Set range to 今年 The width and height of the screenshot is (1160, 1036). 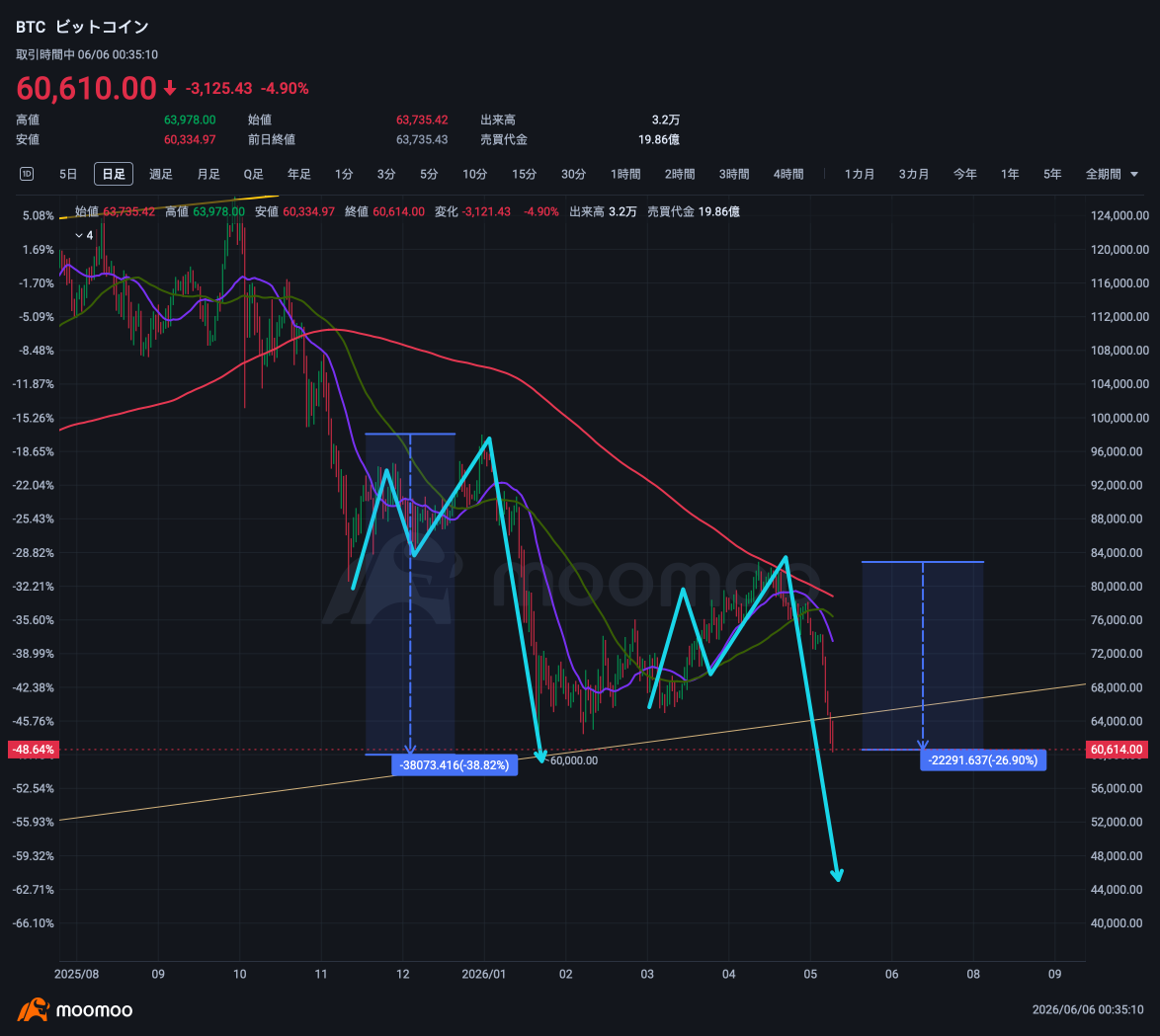pos(964,174)
